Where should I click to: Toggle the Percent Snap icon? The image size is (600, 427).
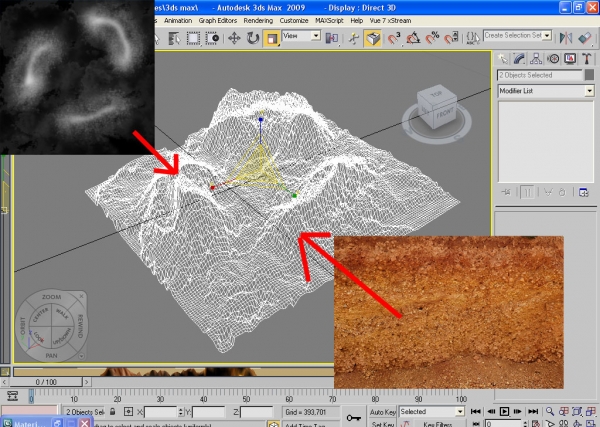point(432,38)
